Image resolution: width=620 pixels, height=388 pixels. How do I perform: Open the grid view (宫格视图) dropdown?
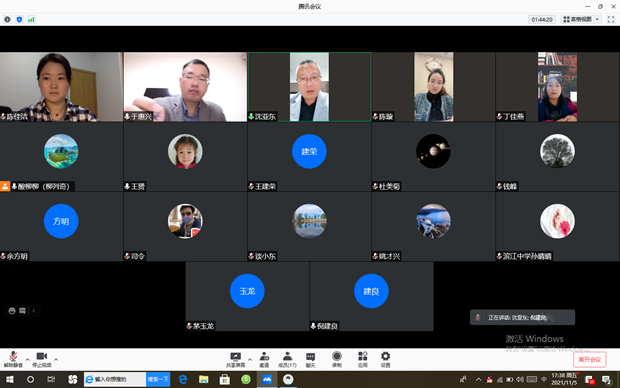click(581, 19)
